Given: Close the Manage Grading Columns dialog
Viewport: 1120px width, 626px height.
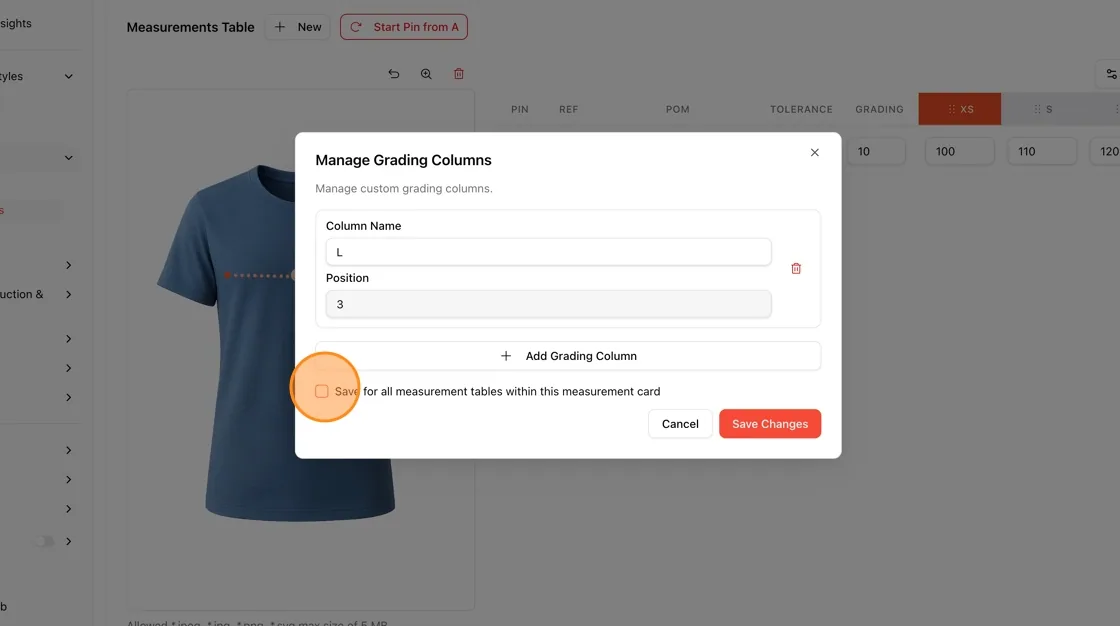Looking at the screenshot, I should click(x=814, y=152).
